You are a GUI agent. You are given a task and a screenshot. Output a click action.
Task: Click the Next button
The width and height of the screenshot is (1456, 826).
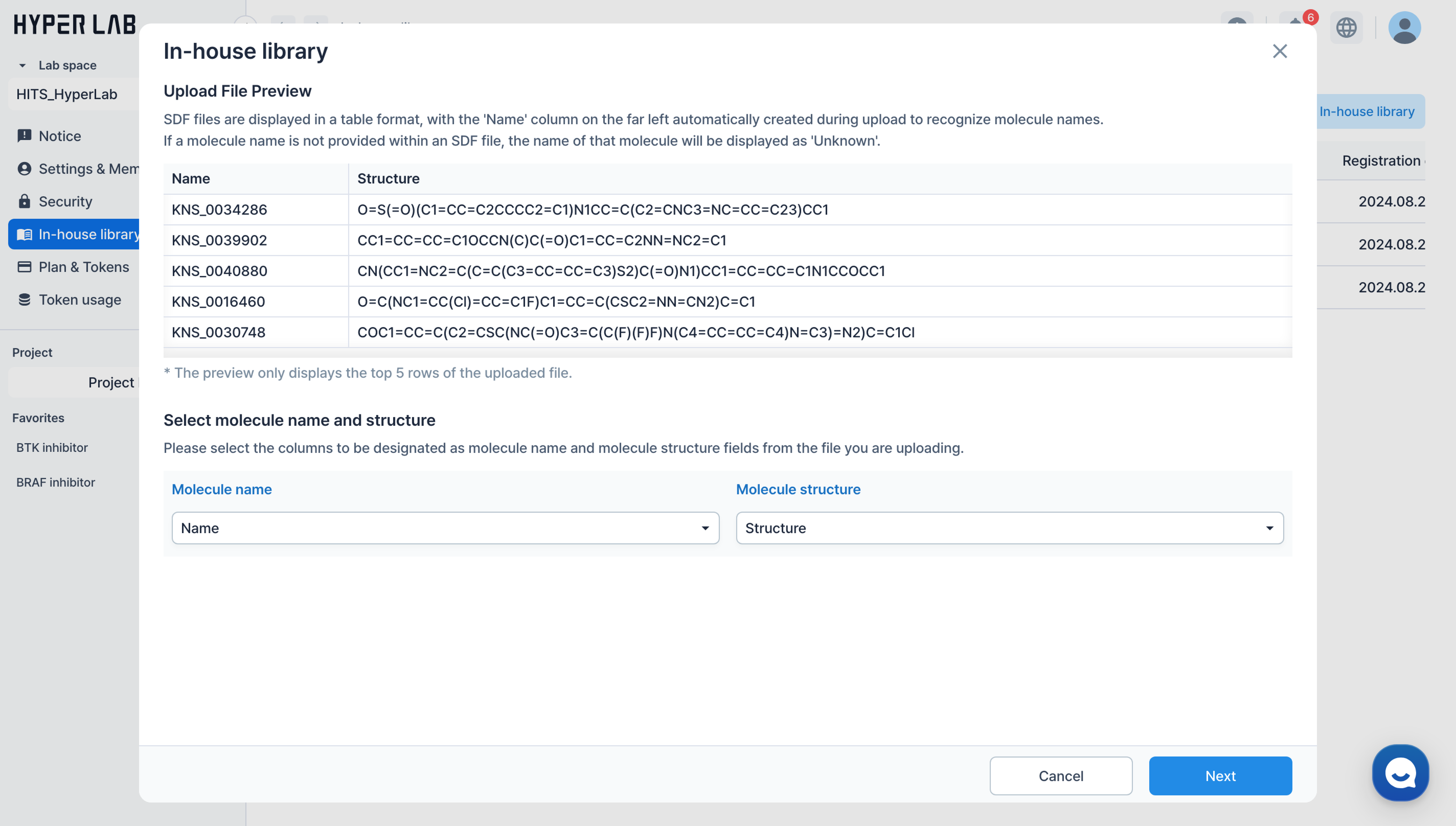[x=1220, y=776]
